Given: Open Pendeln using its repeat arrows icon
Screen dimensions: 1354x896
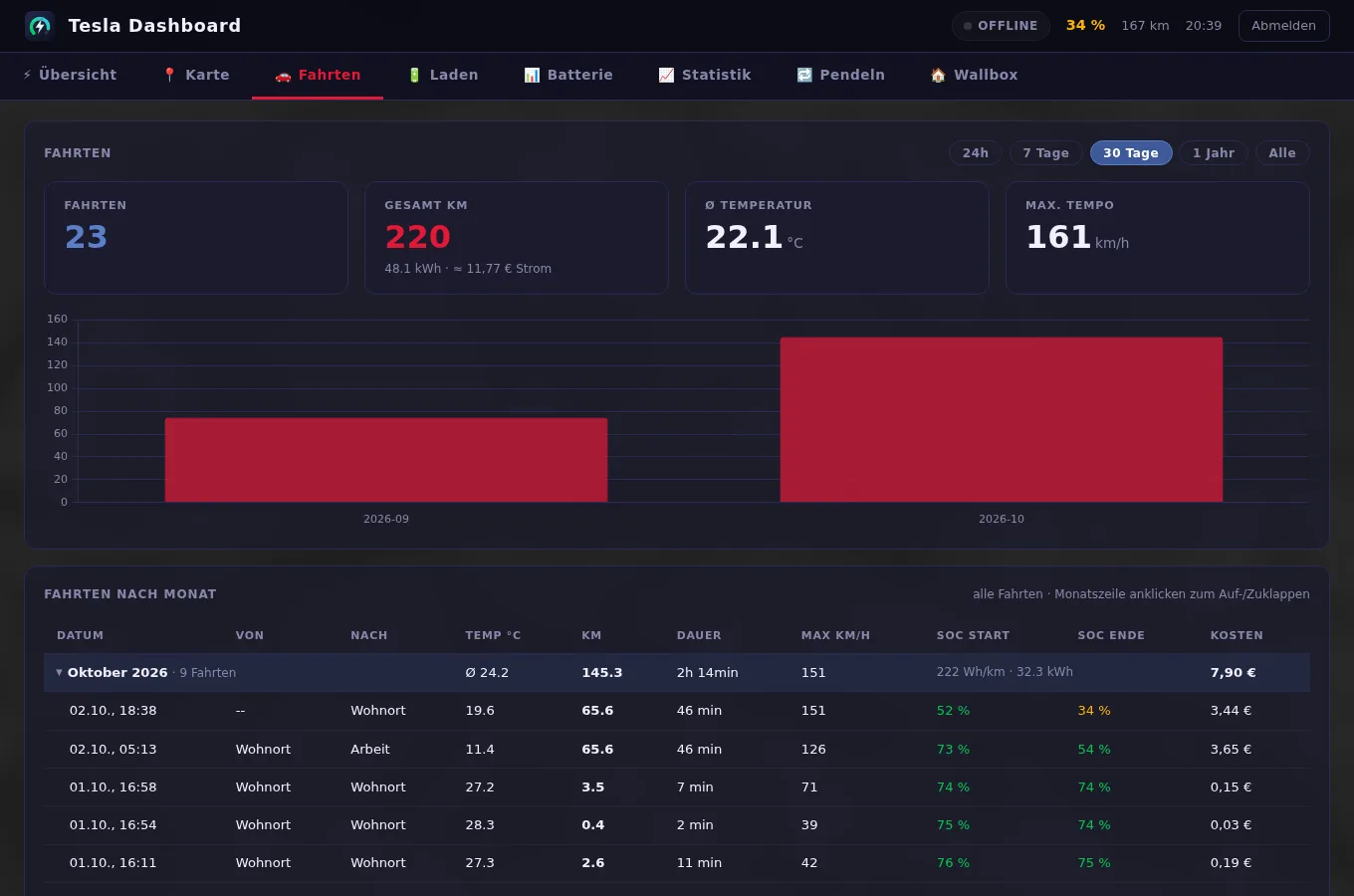Looking at the screenshot, I should [x=804, y=75].
